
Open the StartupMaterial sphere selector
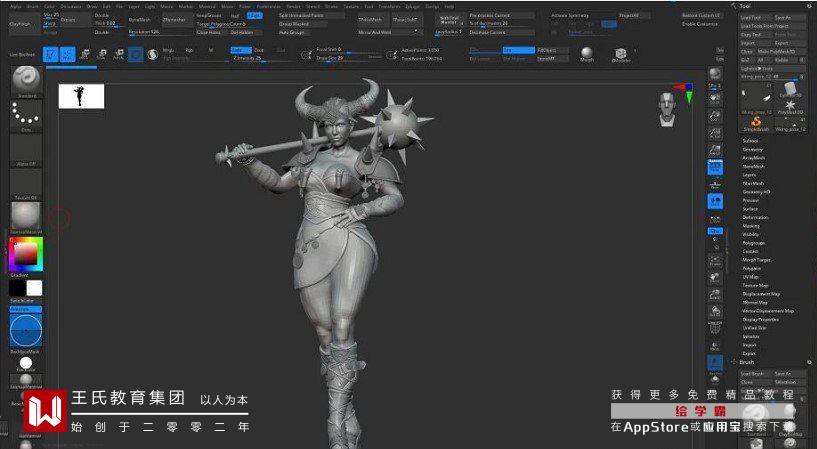pos(26,217)
